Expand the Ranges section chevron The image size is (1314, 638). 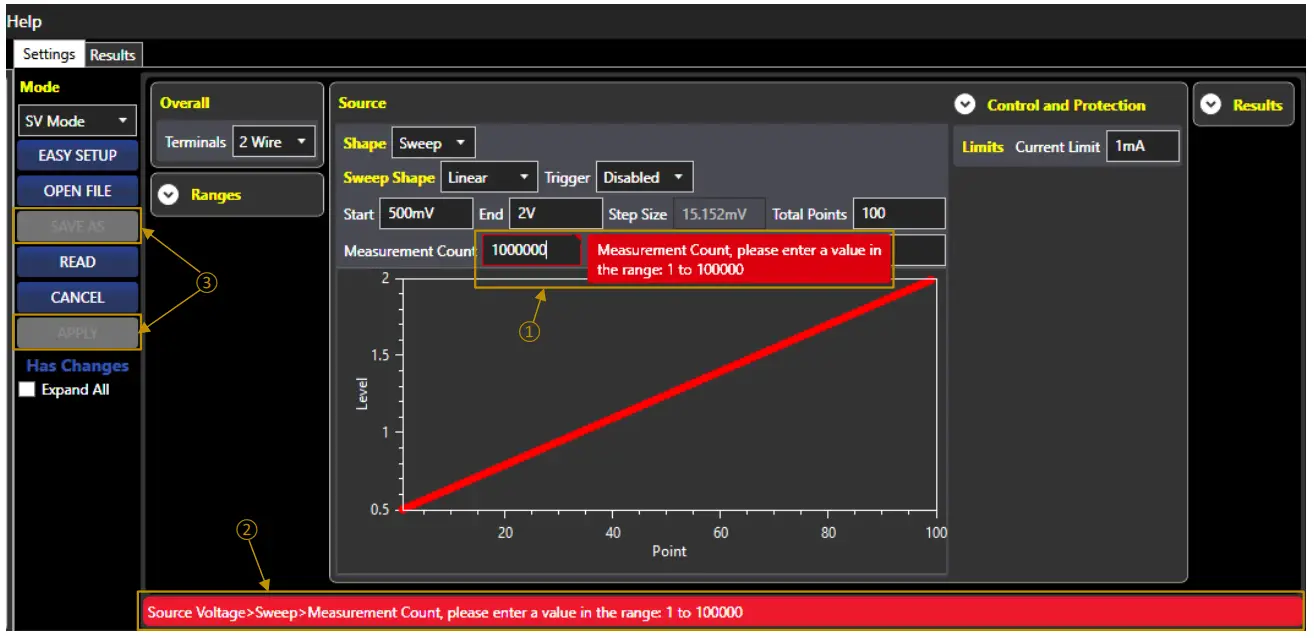tap(169, 195)
